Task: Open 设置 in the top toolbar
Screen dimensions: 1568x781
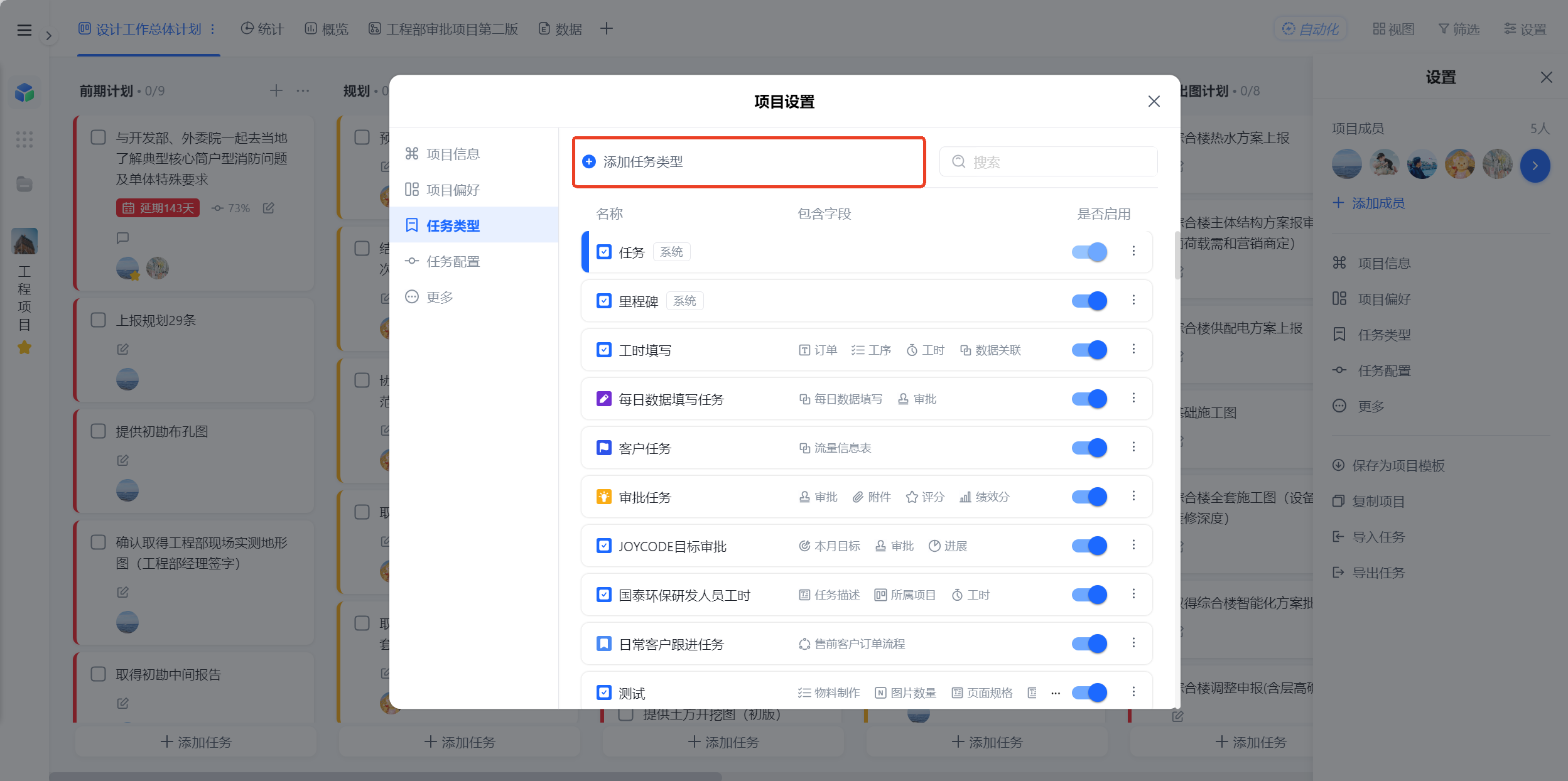Action: click(1525, 29)
